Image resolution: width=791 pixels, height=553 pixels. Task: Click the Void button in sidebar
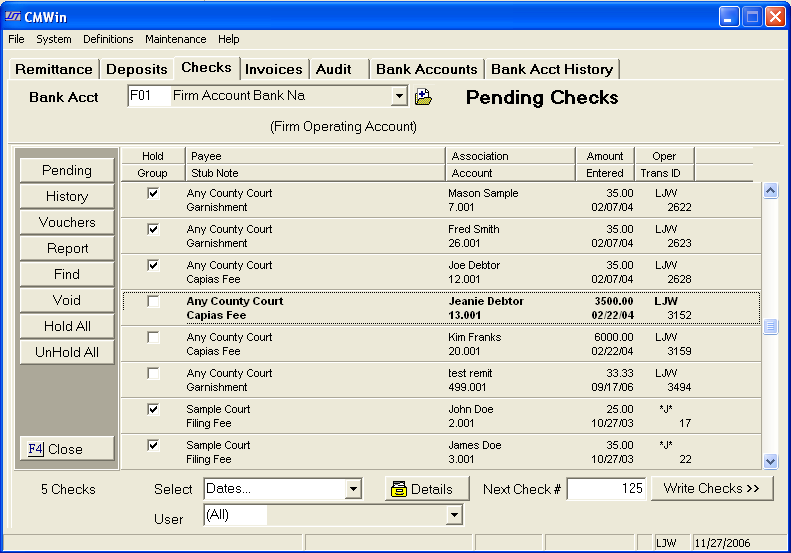tap(67, 300)
